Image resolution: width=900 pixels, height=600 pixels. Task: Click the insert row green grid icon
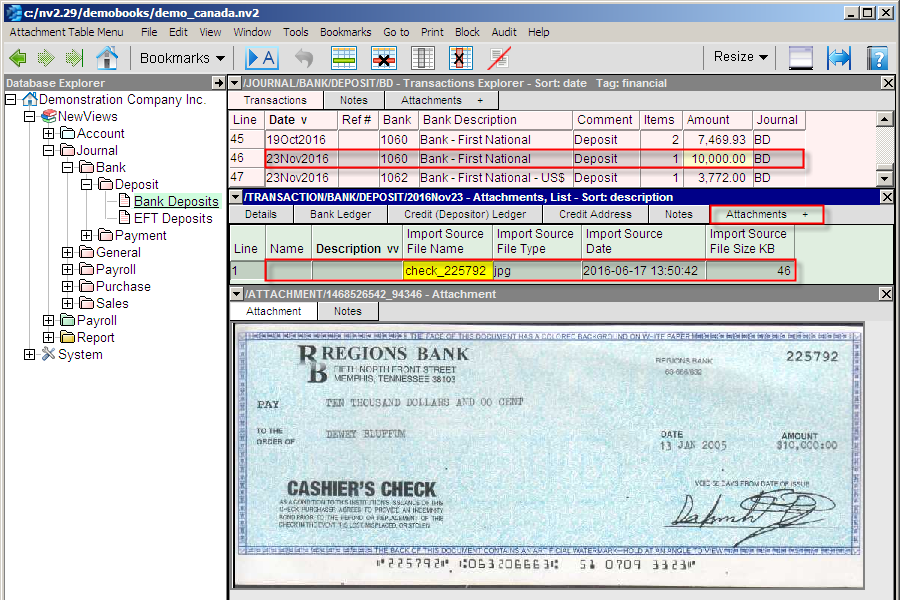pyautogui.click(x=344, y=58)
